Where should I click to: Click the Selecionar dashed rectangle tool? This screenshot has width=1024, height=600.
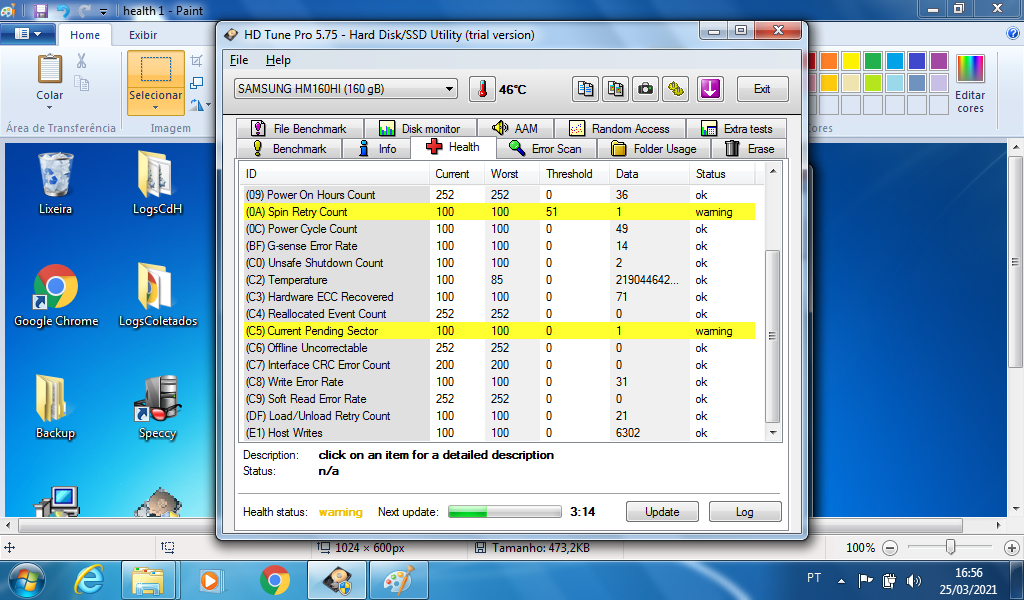[155, 69]
